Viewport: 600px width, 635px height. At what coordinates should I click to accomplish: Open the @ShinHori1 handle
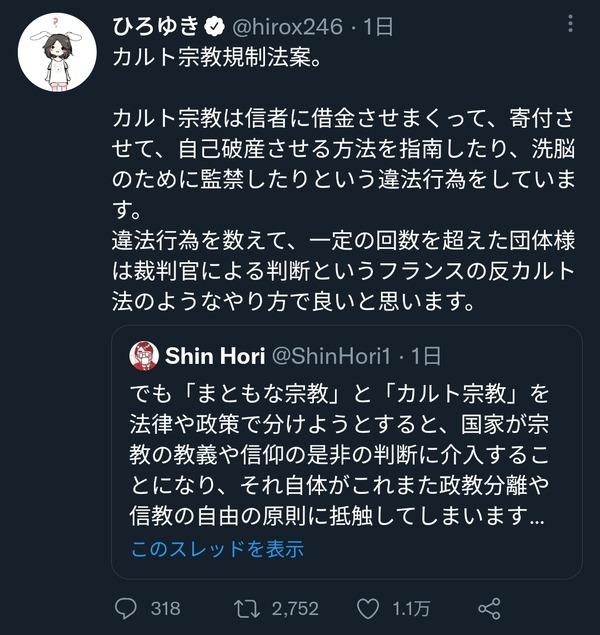click(x=331, y=356)
